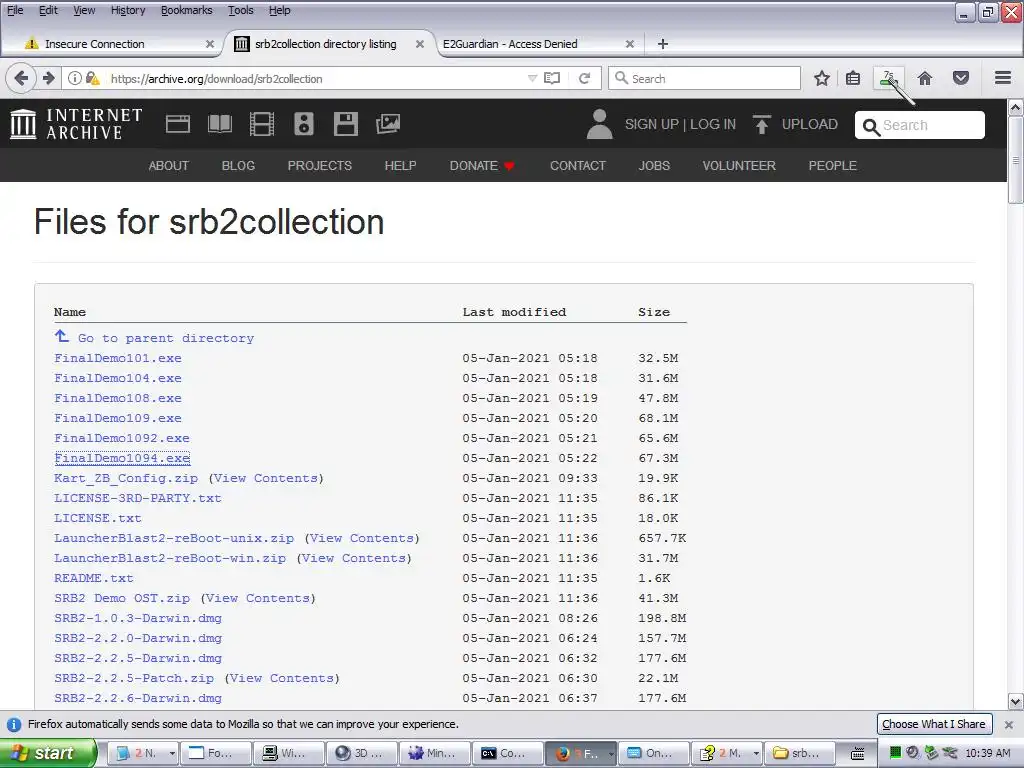Viewport: 1024px width, 768px height.
Task: Save to Pocket icon
Action: point(961,78)
